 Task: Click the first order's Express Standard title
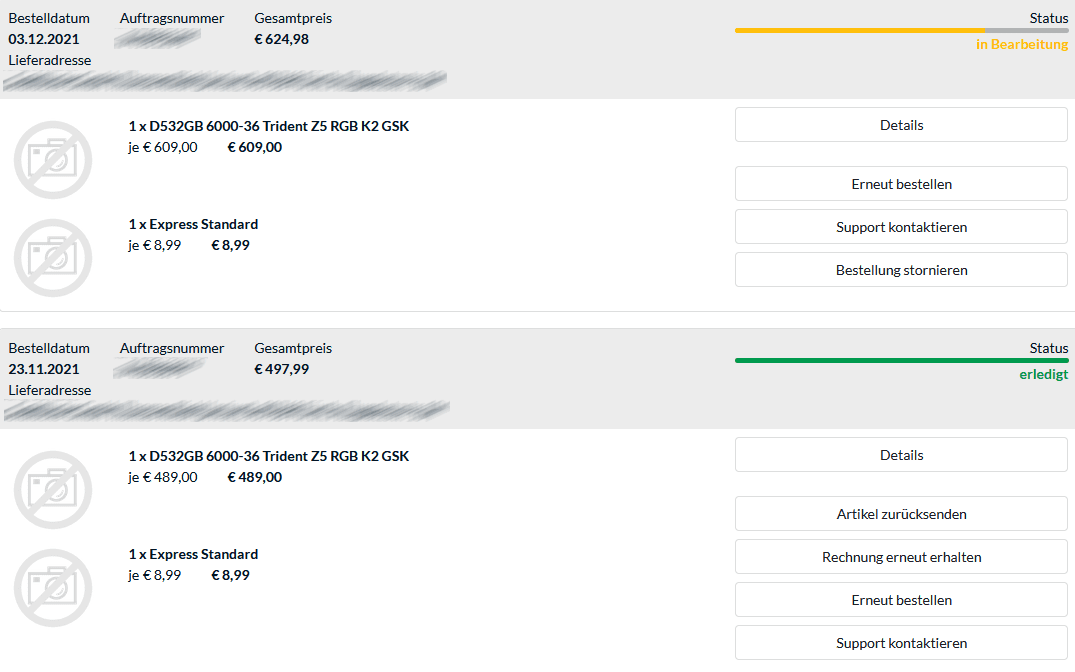click(193, 224)
